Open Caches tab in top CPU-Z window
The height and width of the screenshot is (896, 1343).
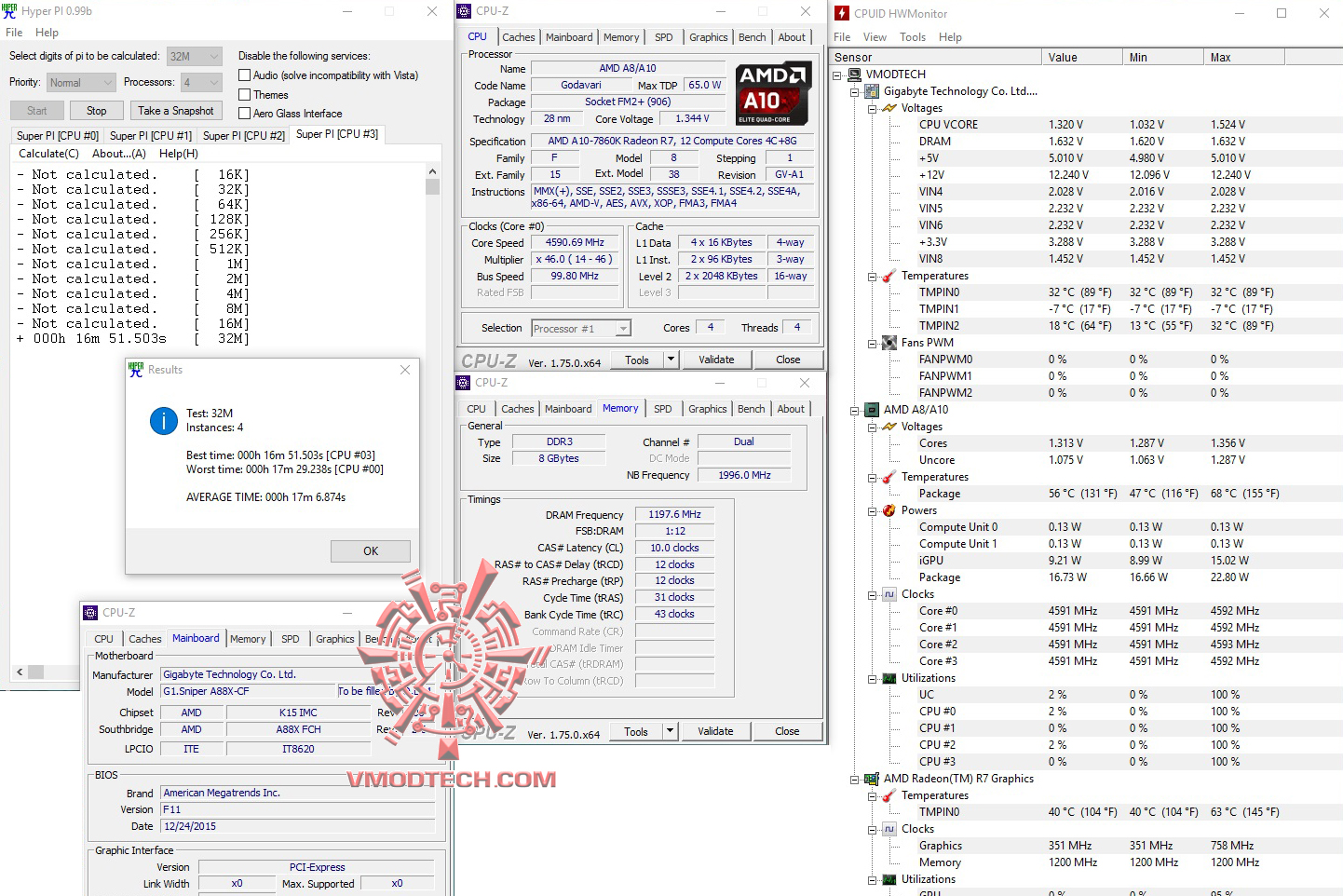[519, 37]
